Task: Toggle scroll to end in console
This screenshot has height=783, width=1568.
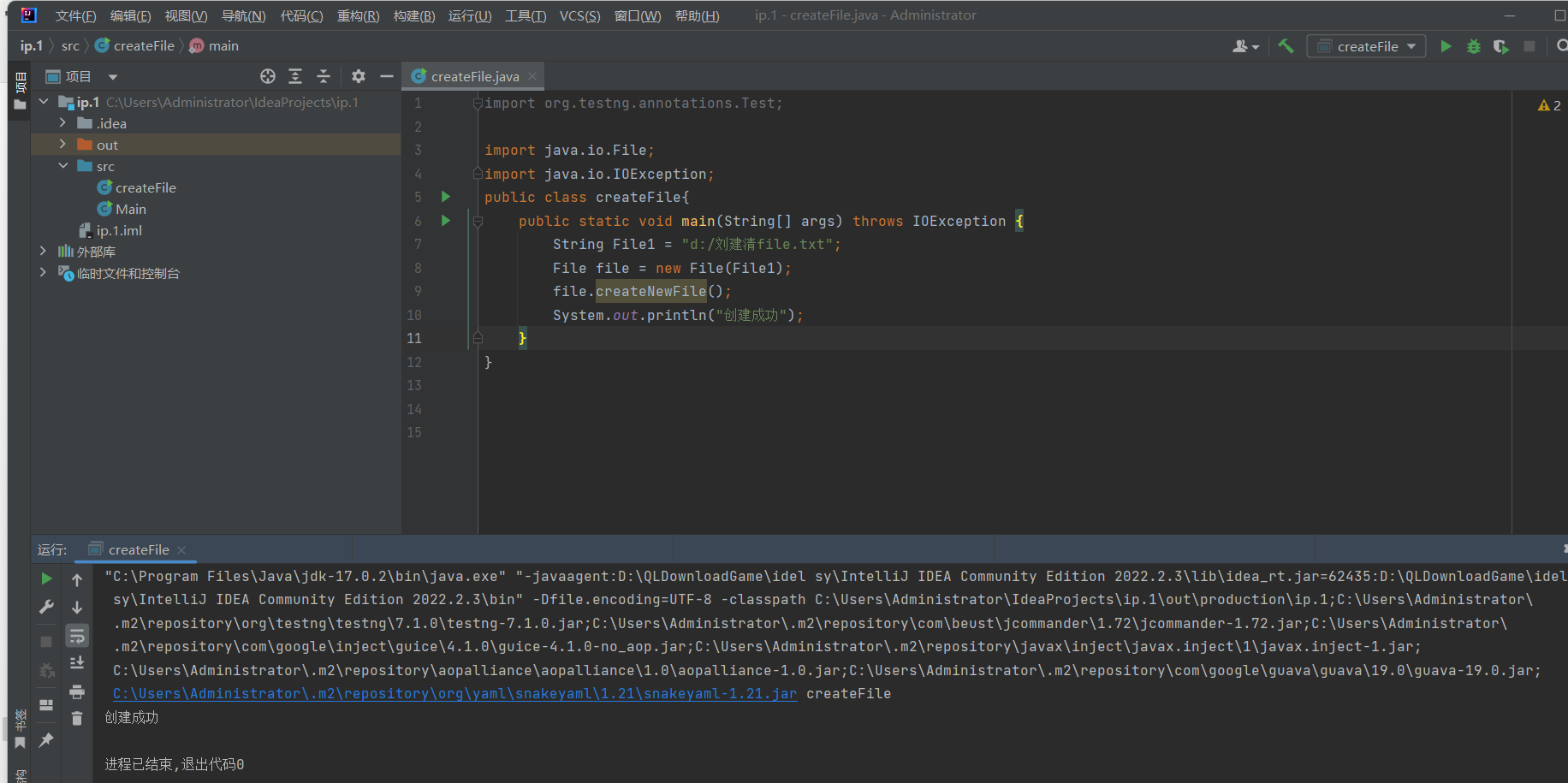Action: (x=77, y=663)
